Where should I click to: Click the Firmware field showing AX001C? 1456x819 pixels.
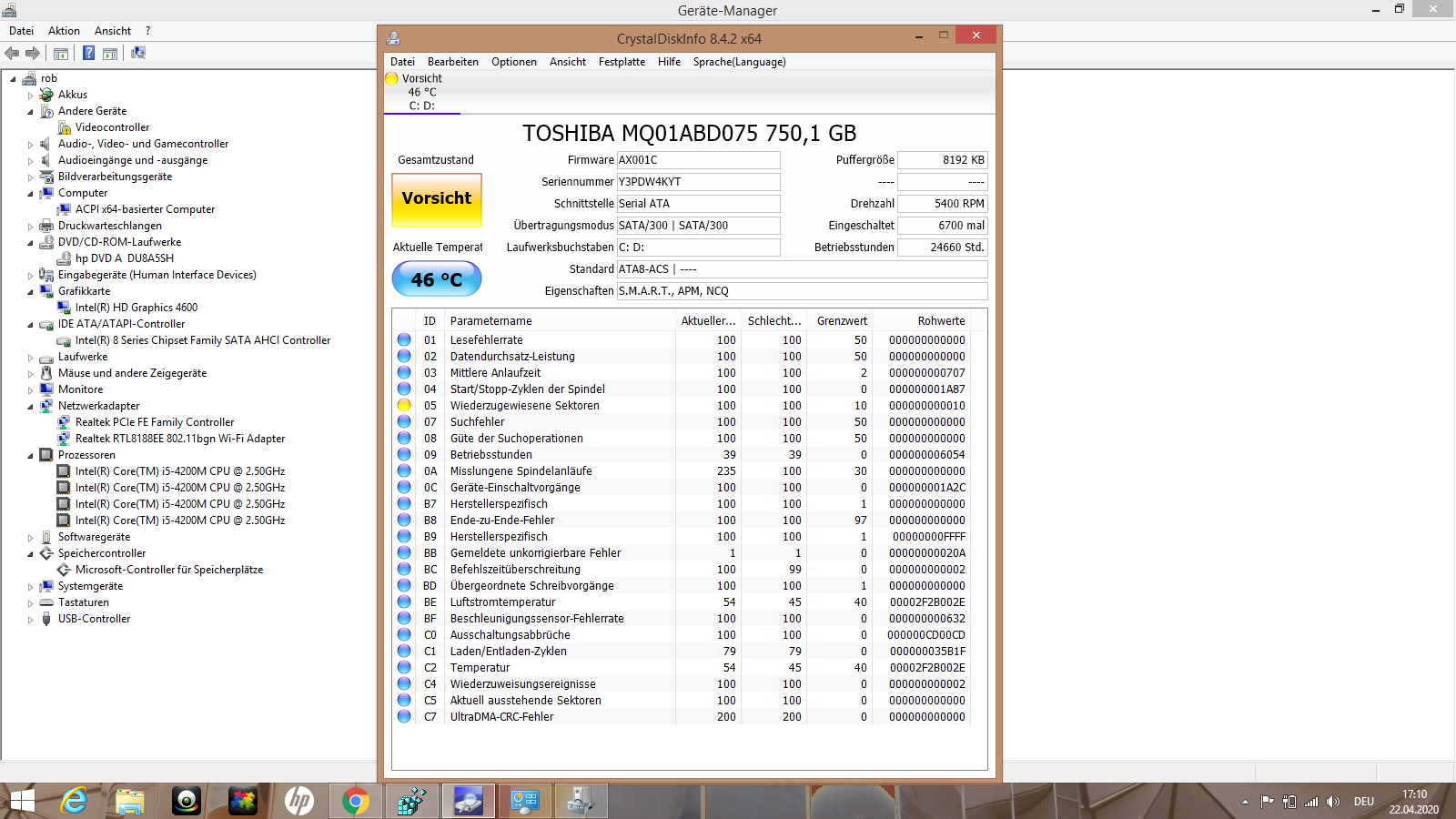pyautogui.click(x=698, y=160)
